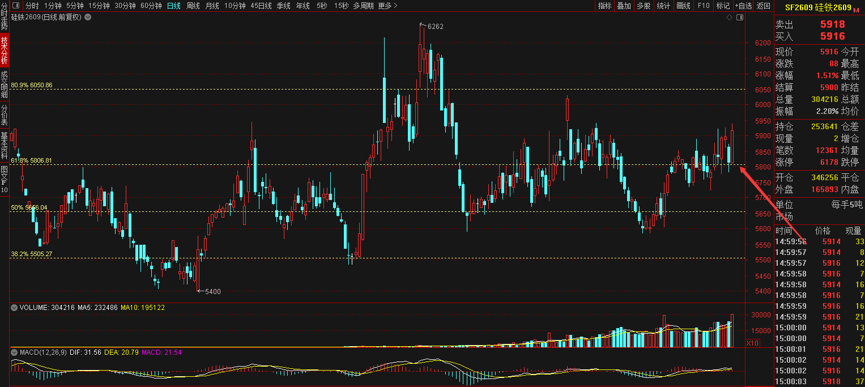The width and height of the screenshot is (865, 387).
Task: Select the 10分钟 period
Action: pos(235,6)
